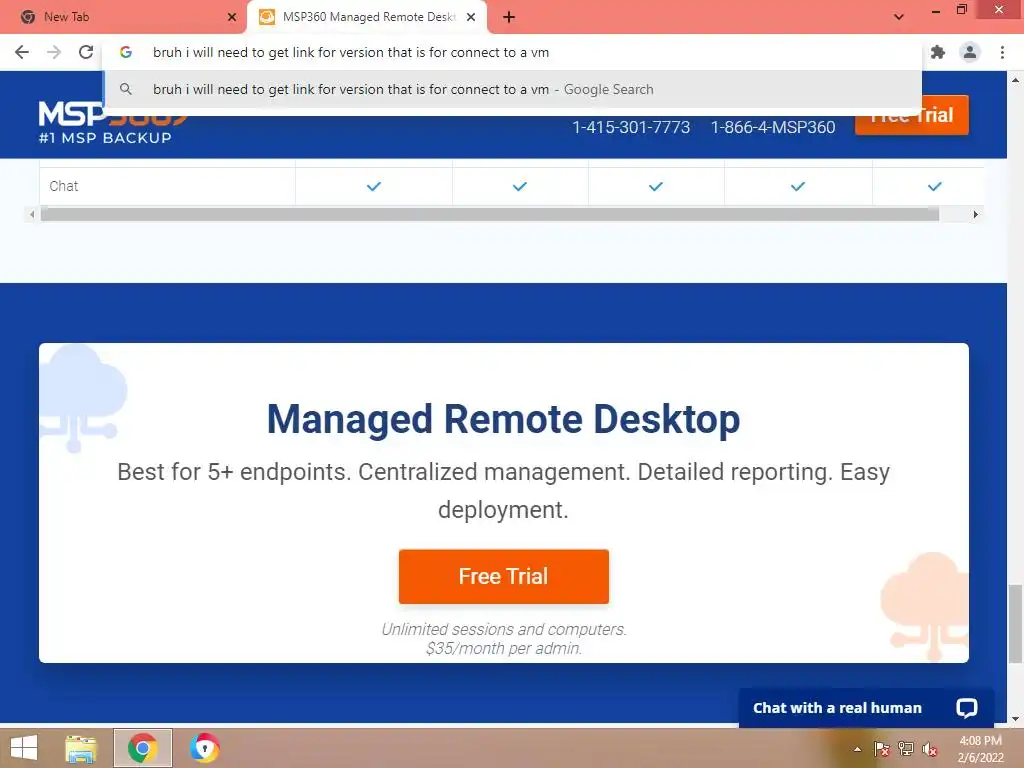
Task: Click the Managed Remote Desktop heading
Action: pyautogui.click(x=504, y=419)
